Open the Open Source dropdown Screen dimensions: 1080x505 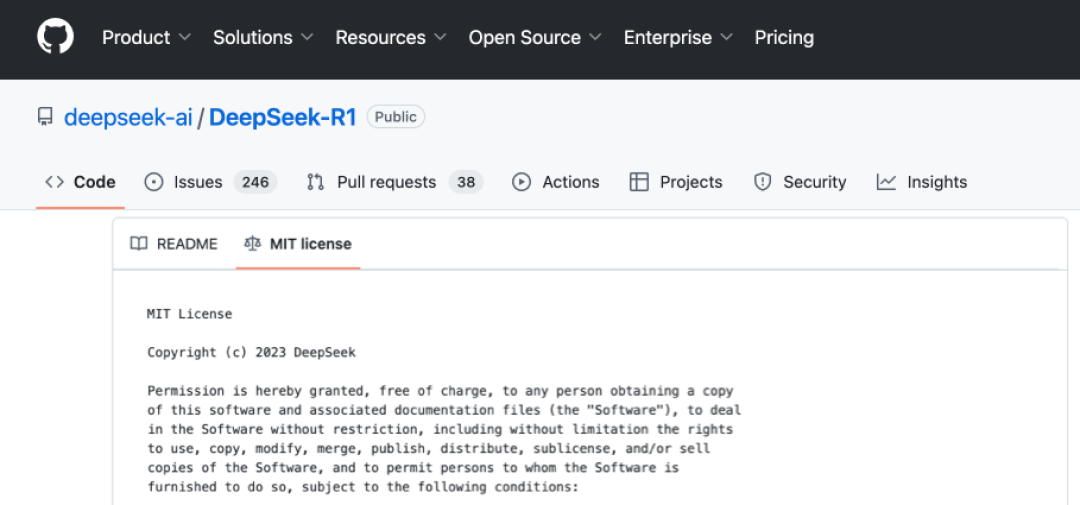(534, 37)
